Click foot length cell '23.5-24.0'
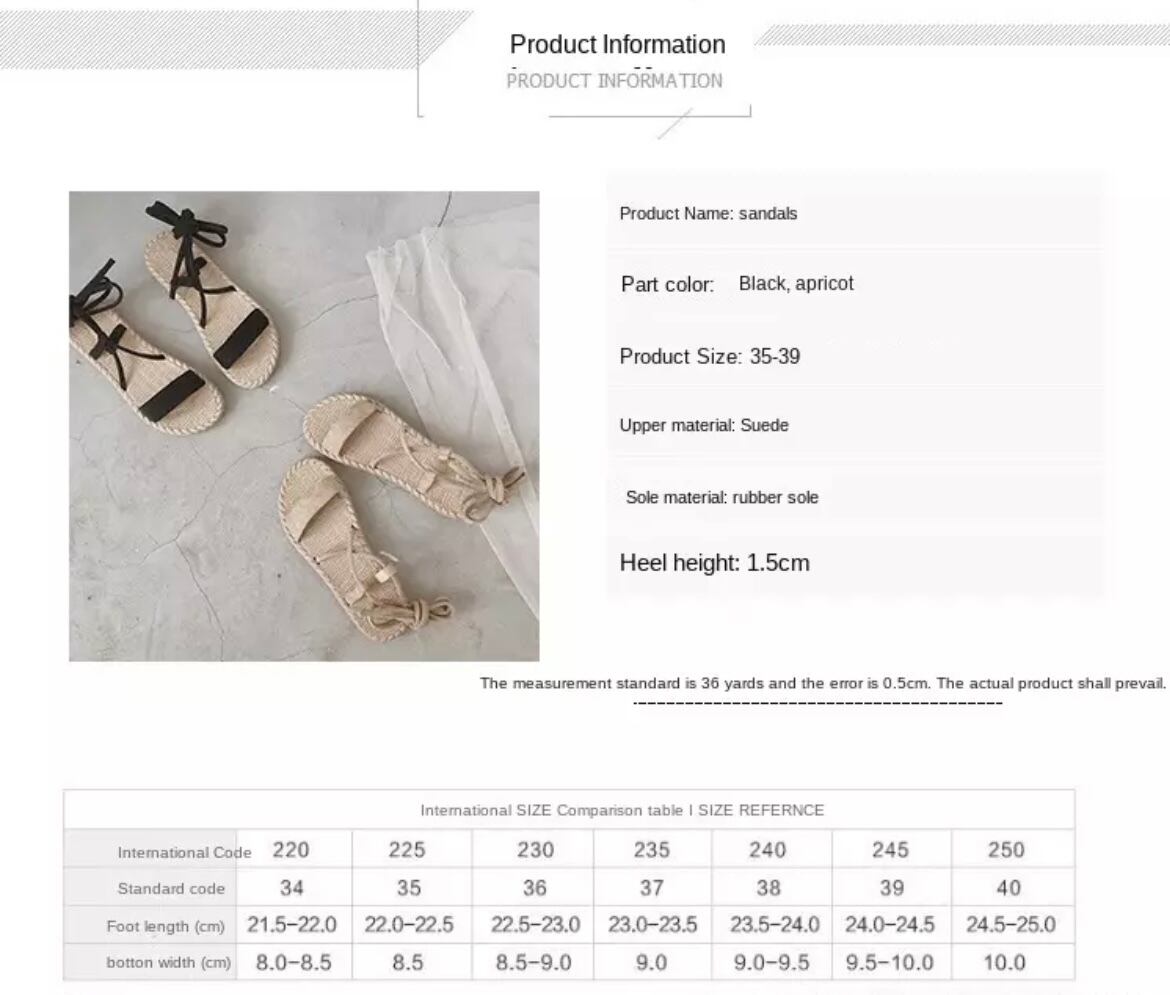The width and height of the screenshot is (1170, 995). 775,925
